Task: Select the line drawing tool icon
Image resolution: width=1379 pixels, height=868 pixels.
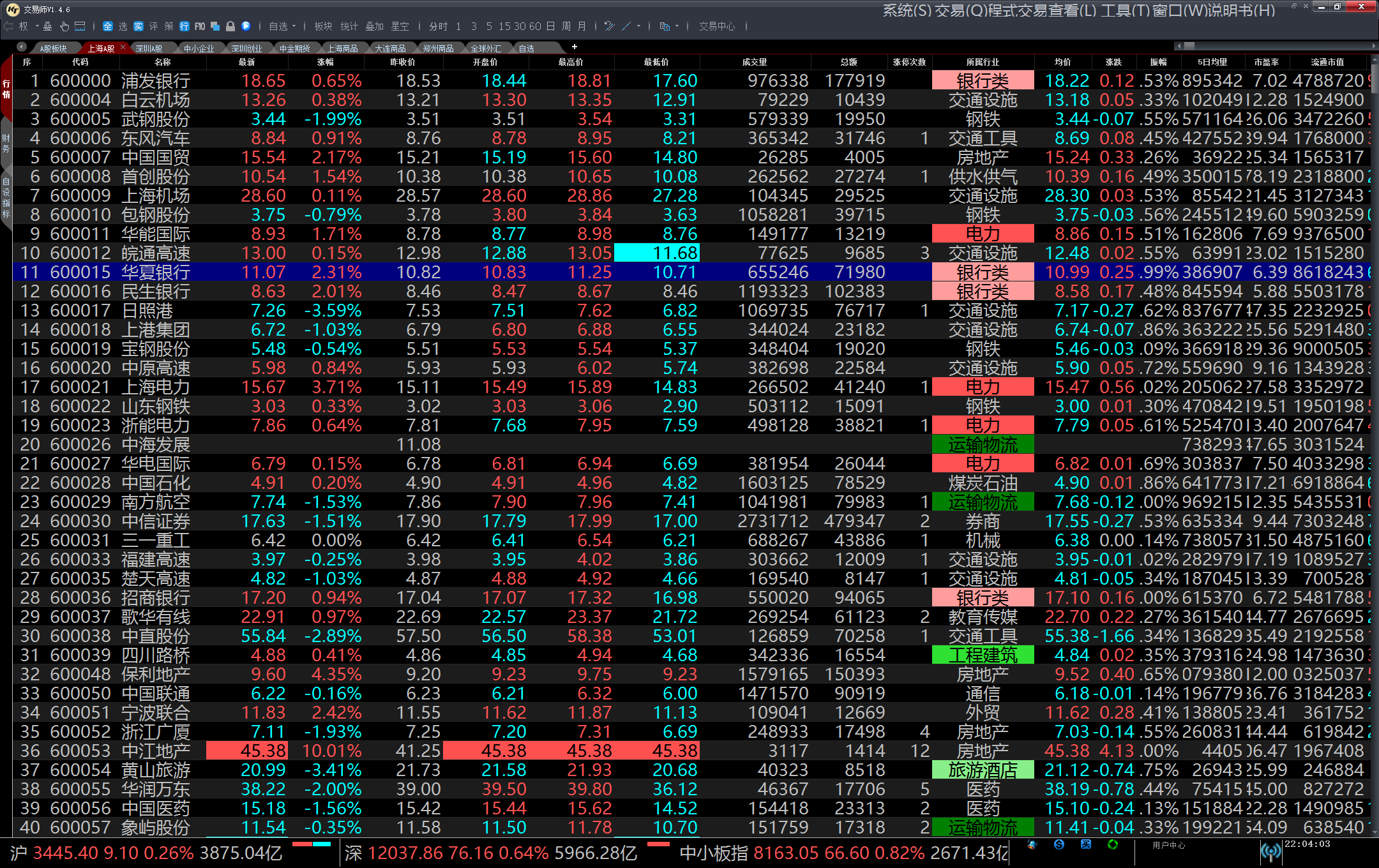Action: [x=626, y=26]
